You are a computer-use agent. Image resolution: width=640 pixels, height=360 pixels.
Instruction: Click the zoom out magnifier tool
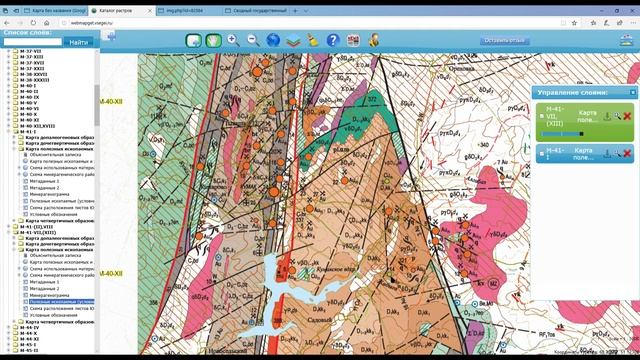click(x=253, y=40)
